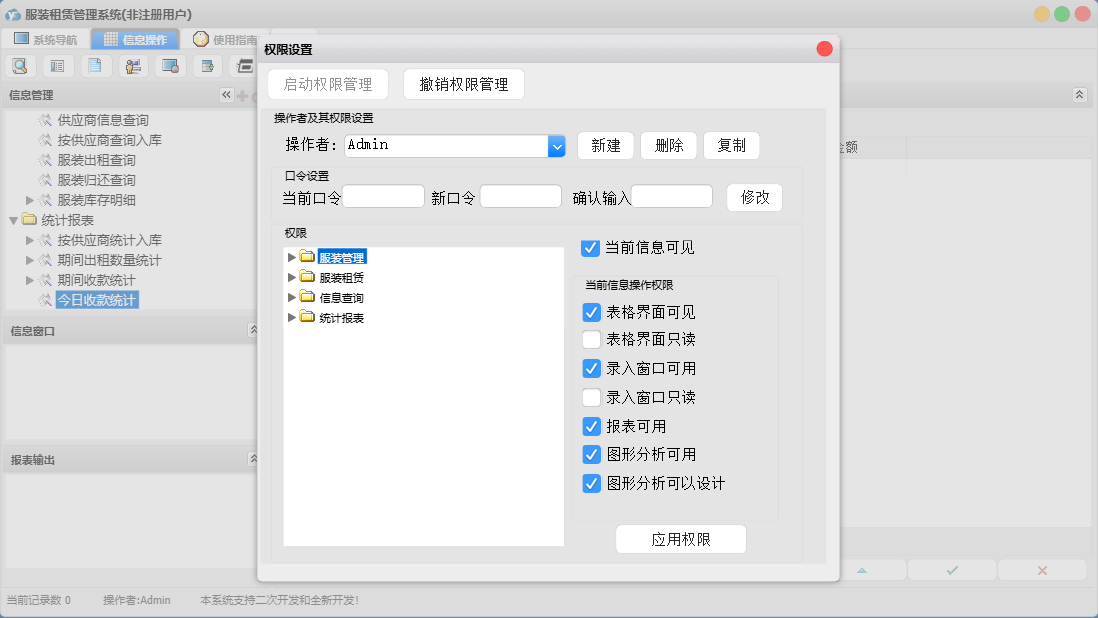Enable the 表格界面只读 checkbox
This screenshot has height=618, width=1098.
click(x=592, y=339)
